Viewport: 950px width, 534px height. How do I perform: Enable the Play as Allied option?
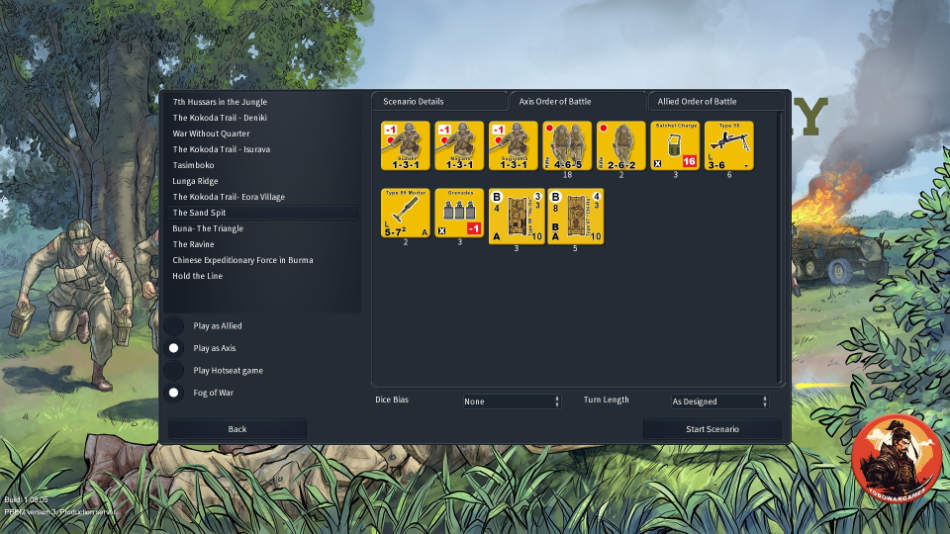pos(174,326)
